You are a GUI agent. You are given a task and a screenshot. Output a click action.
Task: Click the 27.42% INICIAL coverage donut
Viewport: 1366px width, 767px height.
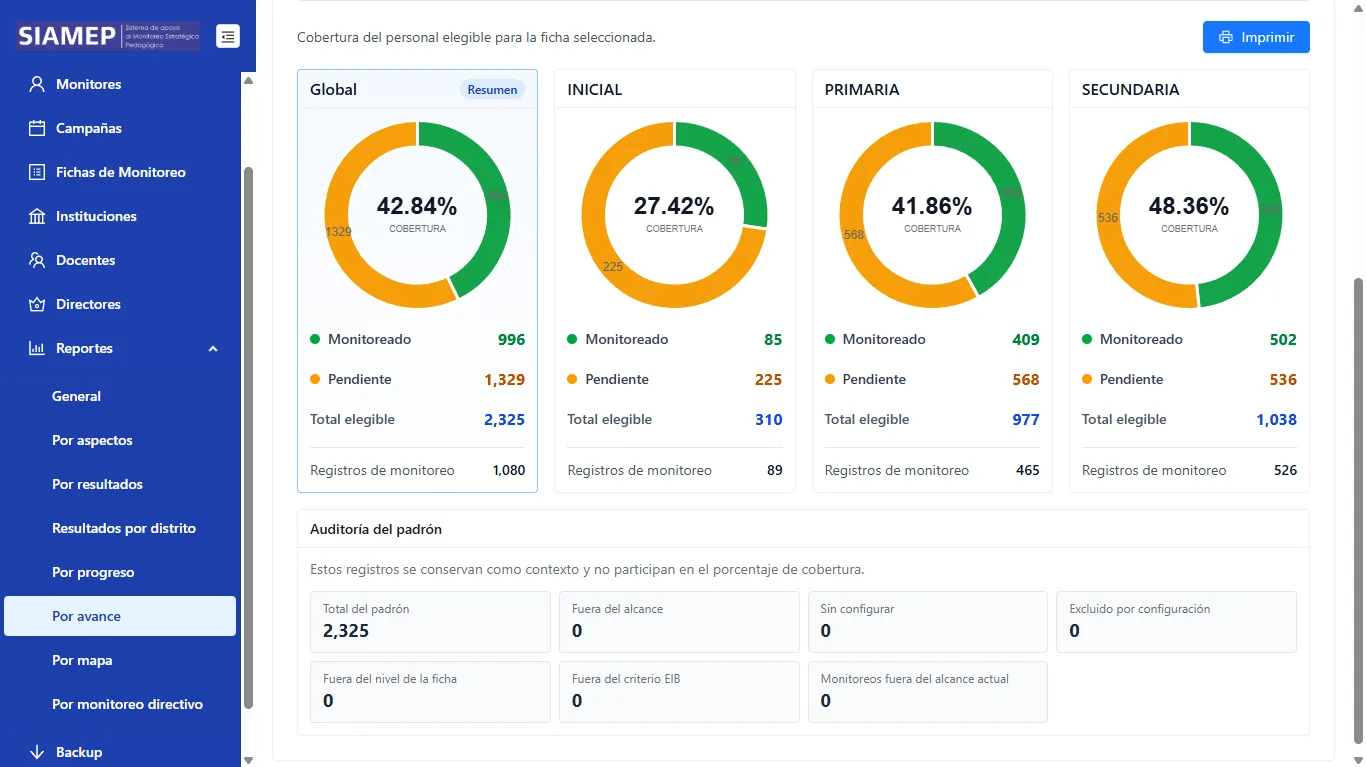[x=674, y=215]
